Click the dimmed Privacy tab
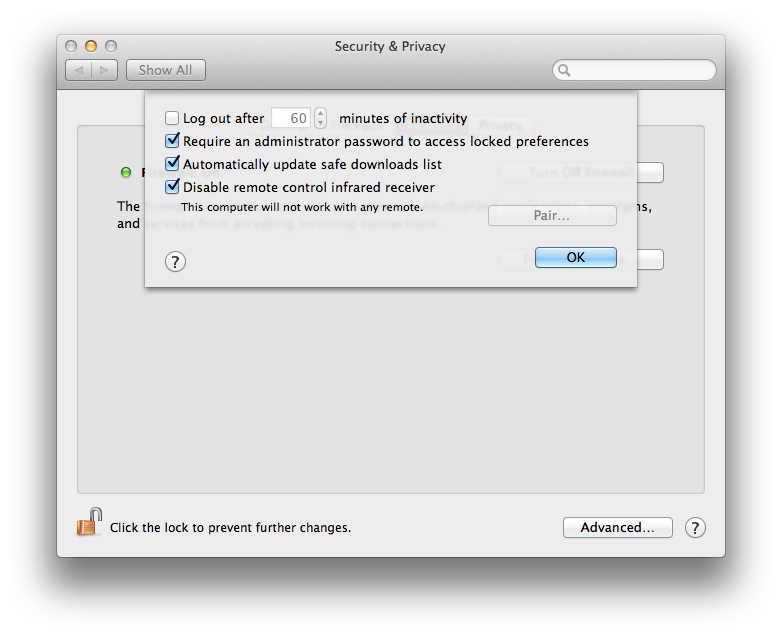Viewport: 782px width, 636px height. [500, 125]
